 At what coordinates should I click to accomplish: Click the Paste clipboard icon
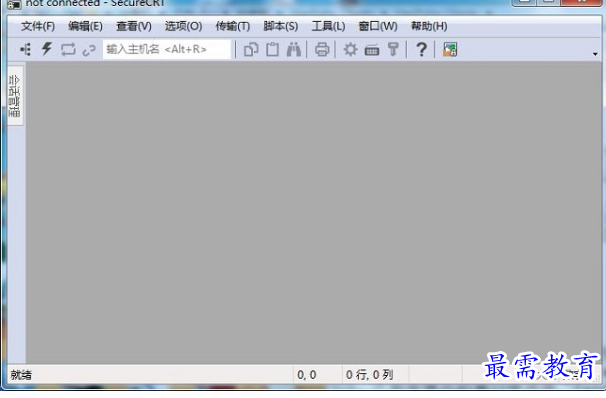[x=272, y=50]
